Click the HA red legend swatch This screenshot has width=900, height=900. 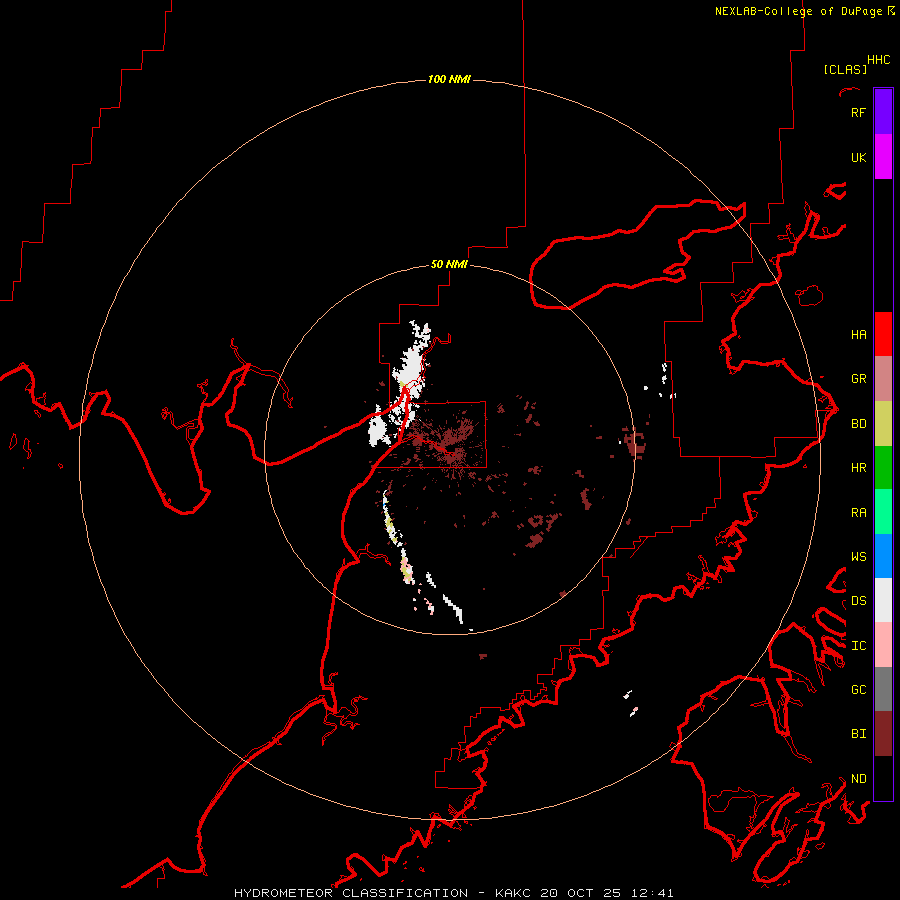[x=883, y=334]
